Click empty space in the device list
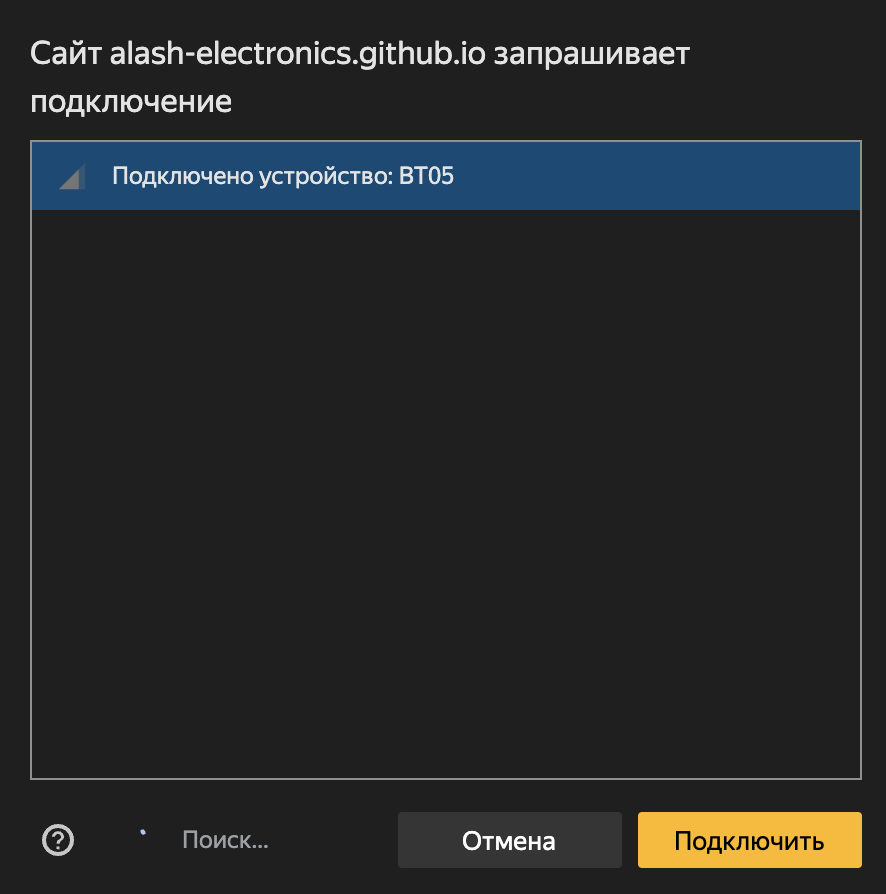Screen dimensions: 886x894 [446, 450]
